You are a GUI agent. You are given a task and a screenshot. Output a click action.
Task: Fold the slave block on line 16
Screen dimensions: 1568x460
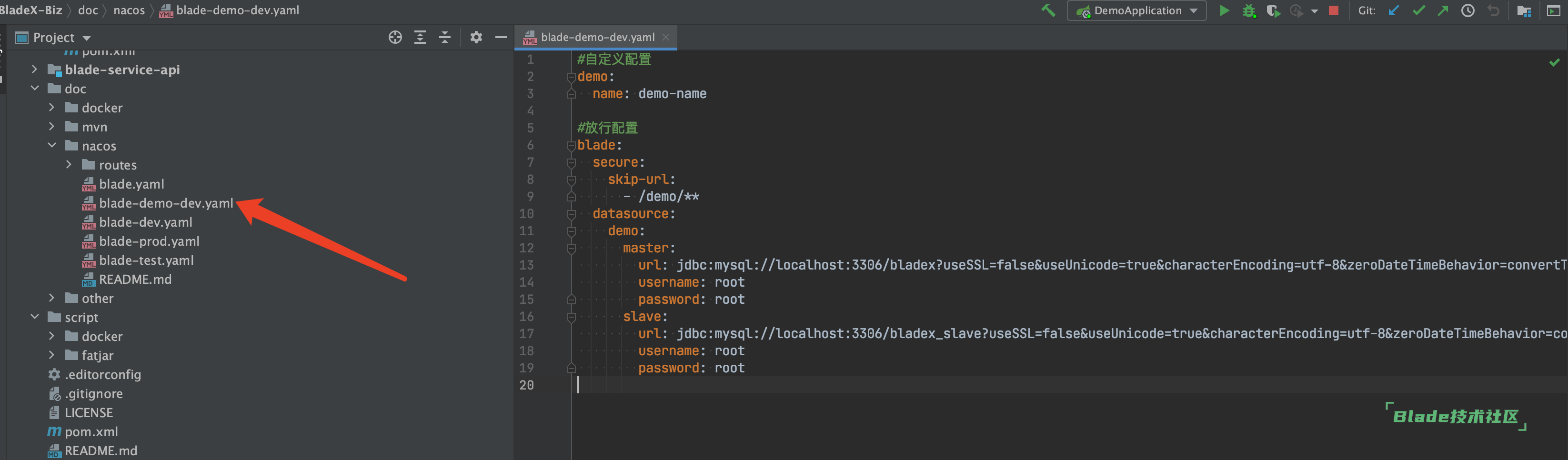tap(571, 317)
